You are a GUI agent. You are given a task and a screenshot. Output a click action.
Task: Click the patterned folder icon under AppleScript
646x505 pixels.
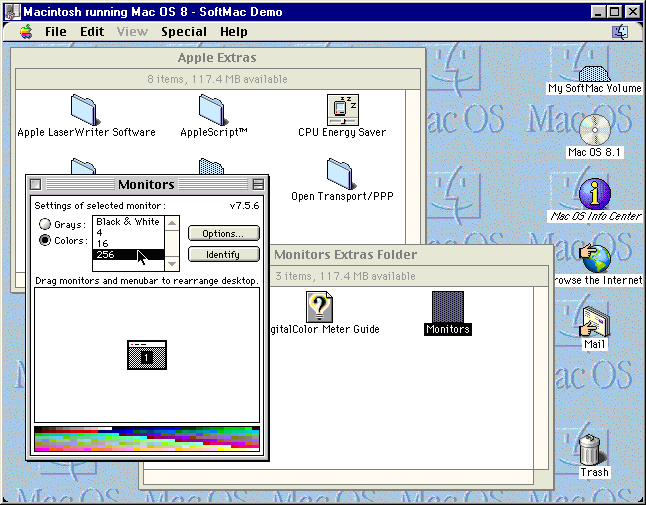click(211, 167)
